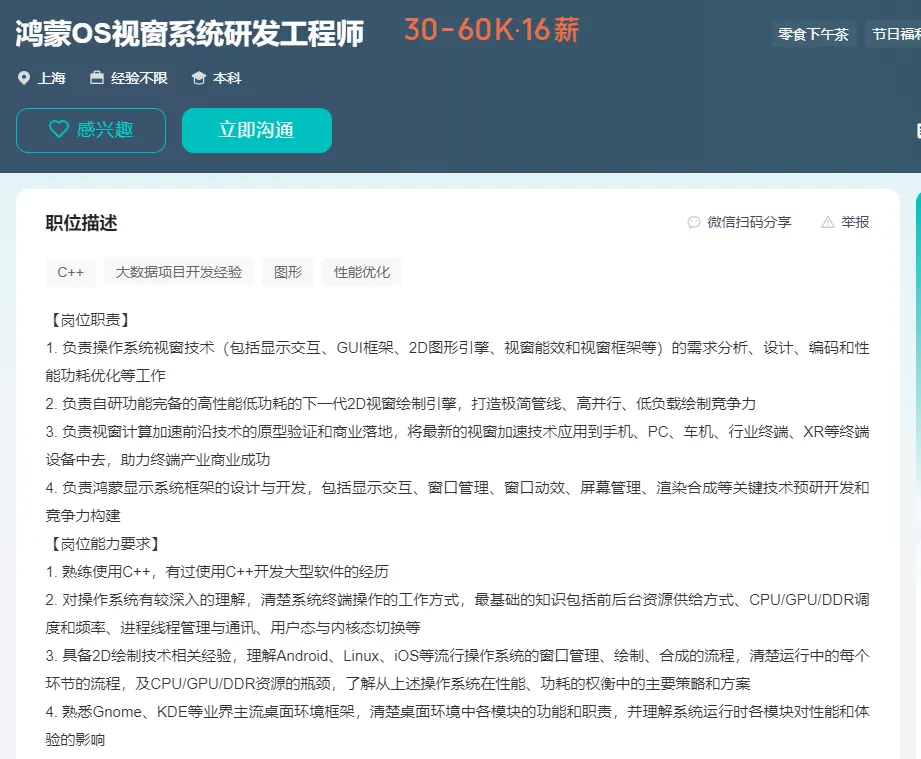Click the briefcase icon beside 经验不限
The image size is (921, 759).
(97, 78)
